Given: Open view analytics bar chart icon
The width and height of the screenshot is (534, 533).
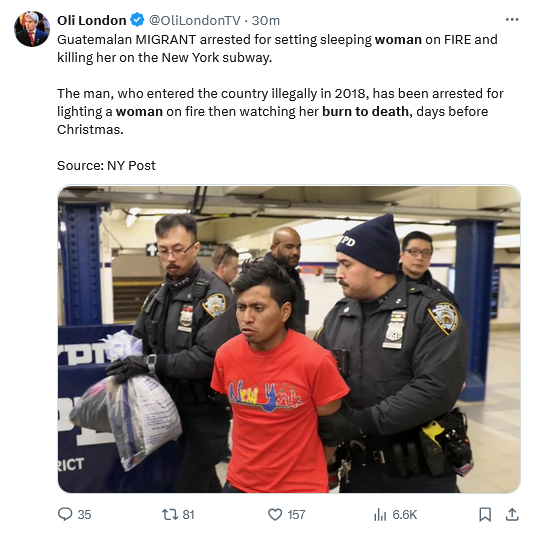Looking at the screenshot, I should 380,514.
